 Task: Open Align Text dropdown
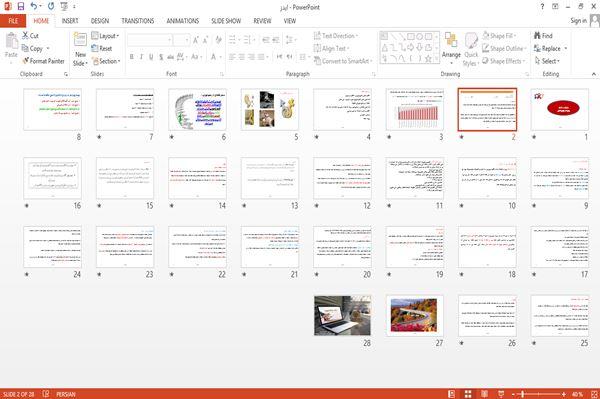[331, 48]
